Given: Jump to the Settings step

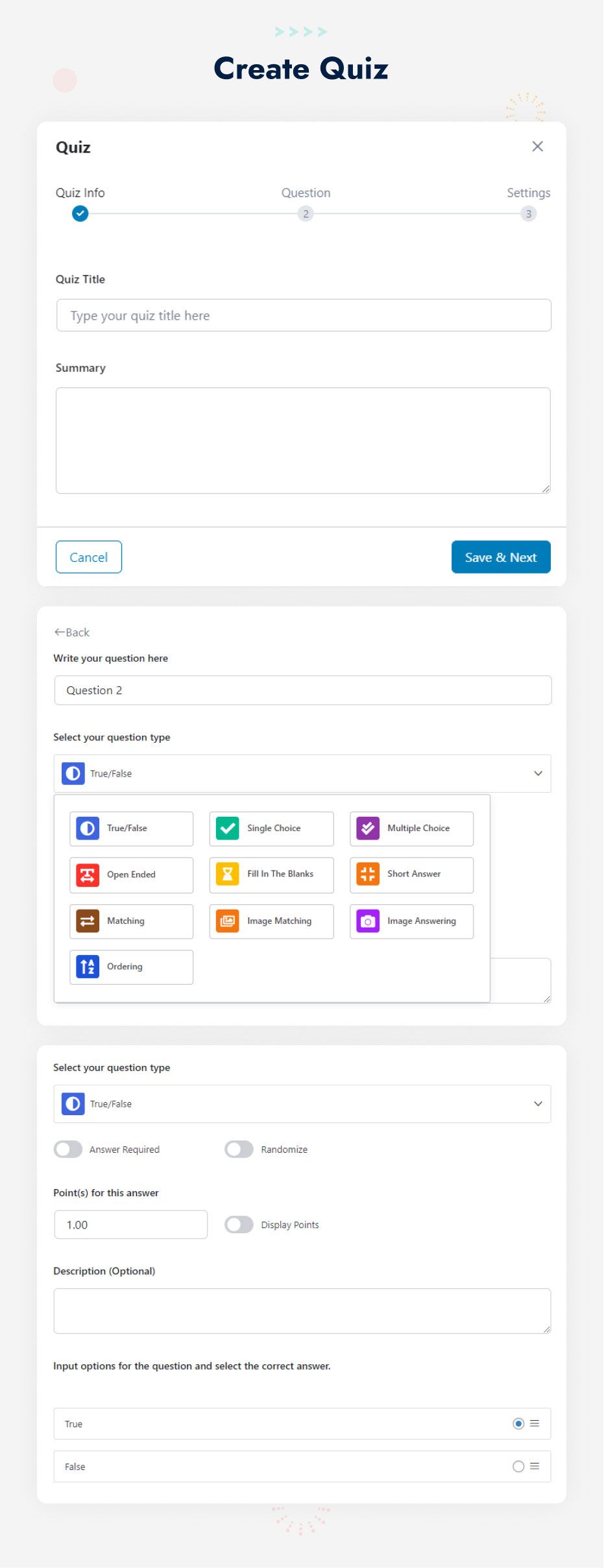Looking at the screenshot, I should click(528, 213).
